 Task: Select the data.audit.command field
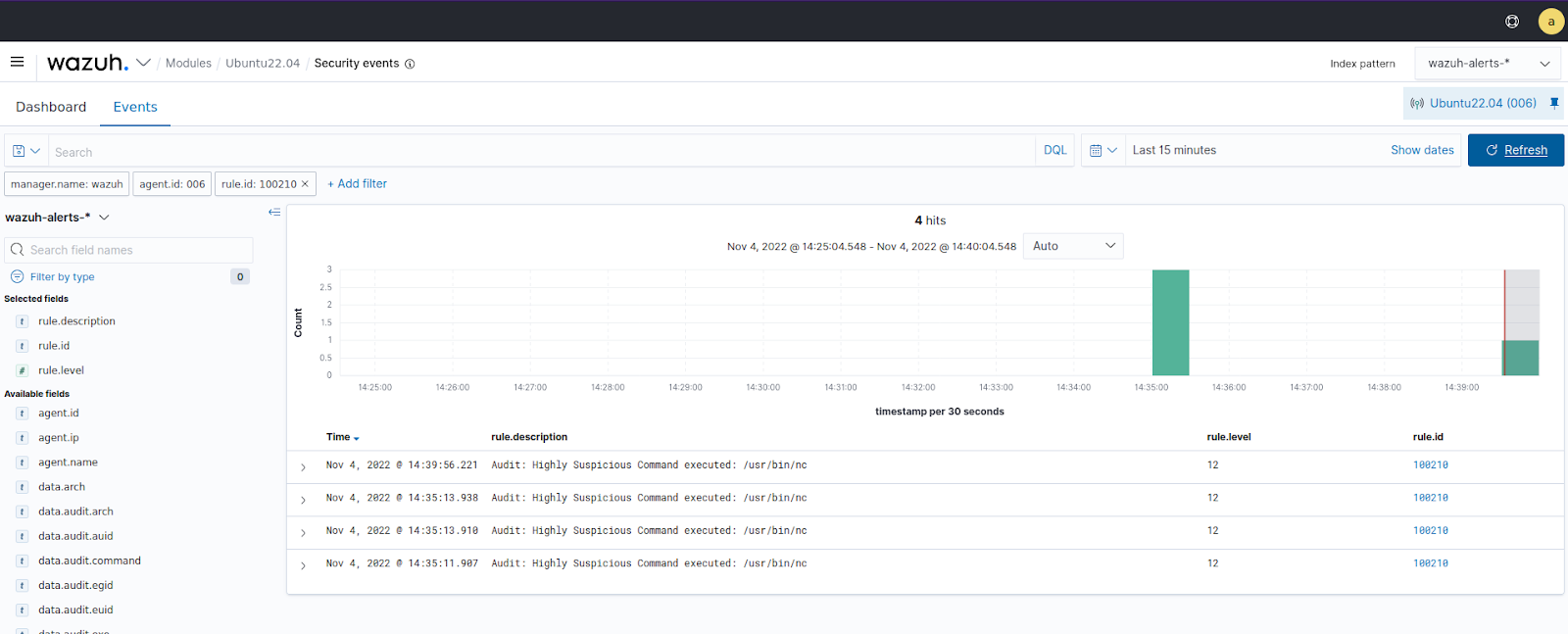tap(89, 561)
